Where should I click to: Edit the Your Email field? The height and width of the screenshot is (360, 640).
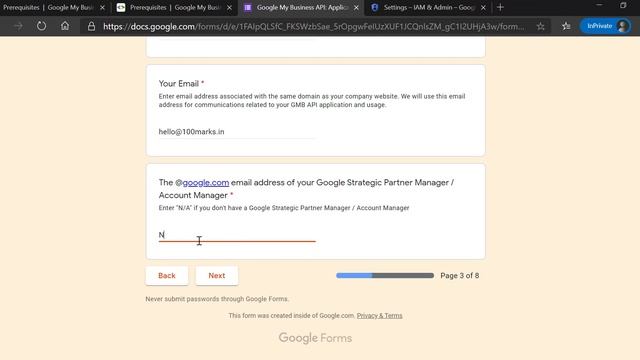click(237, 131)
